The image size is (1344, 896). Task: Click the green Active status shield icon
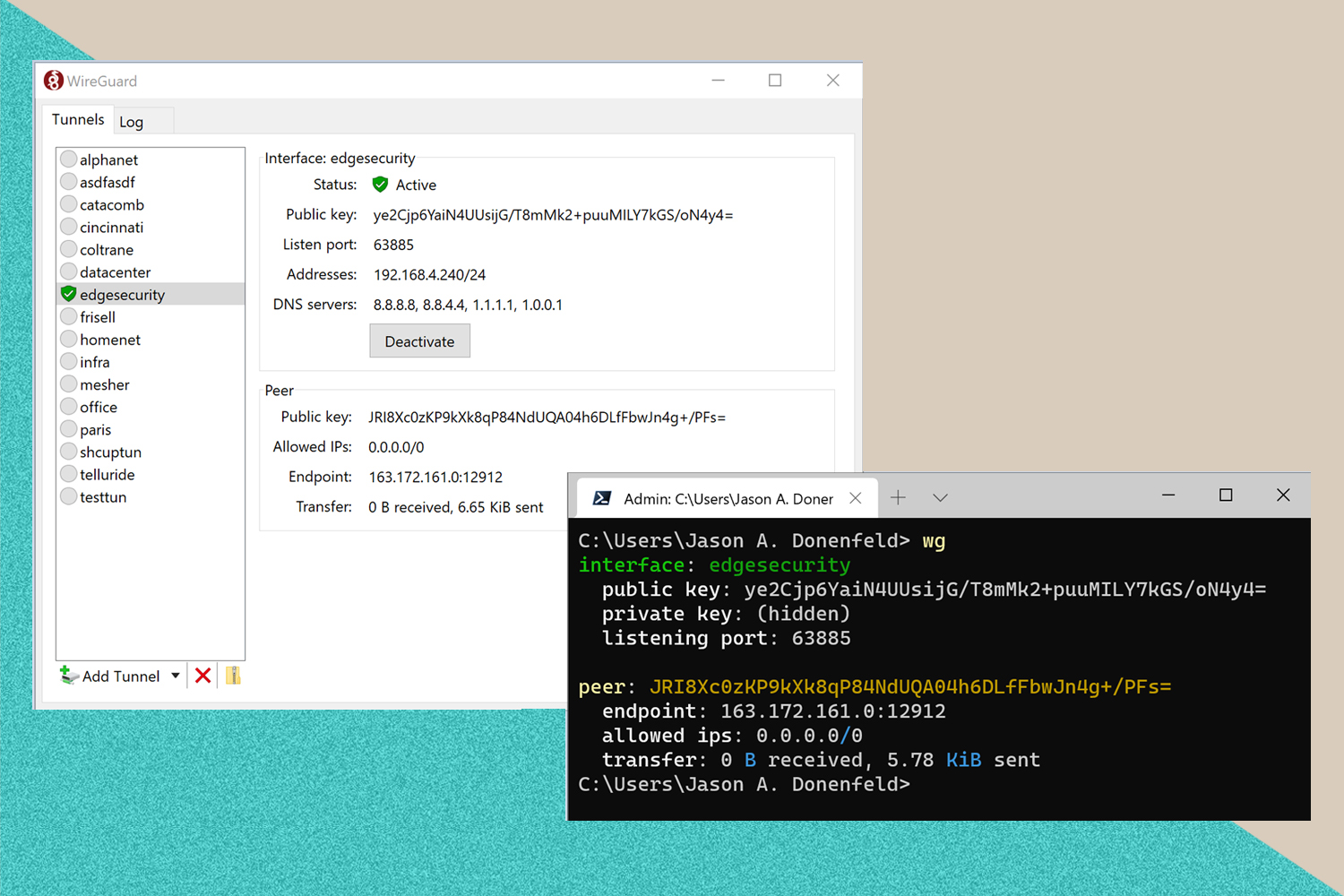tap(380, 185)
